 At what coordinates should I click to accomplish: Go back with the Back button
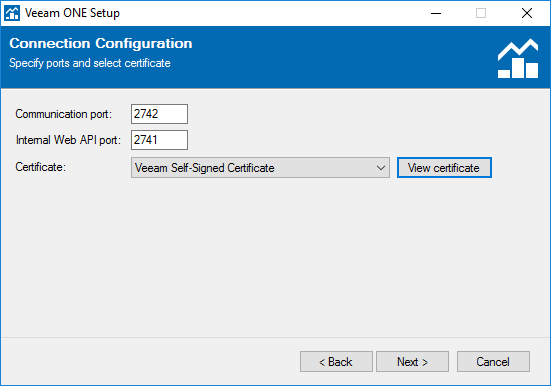tap(336, 361)
